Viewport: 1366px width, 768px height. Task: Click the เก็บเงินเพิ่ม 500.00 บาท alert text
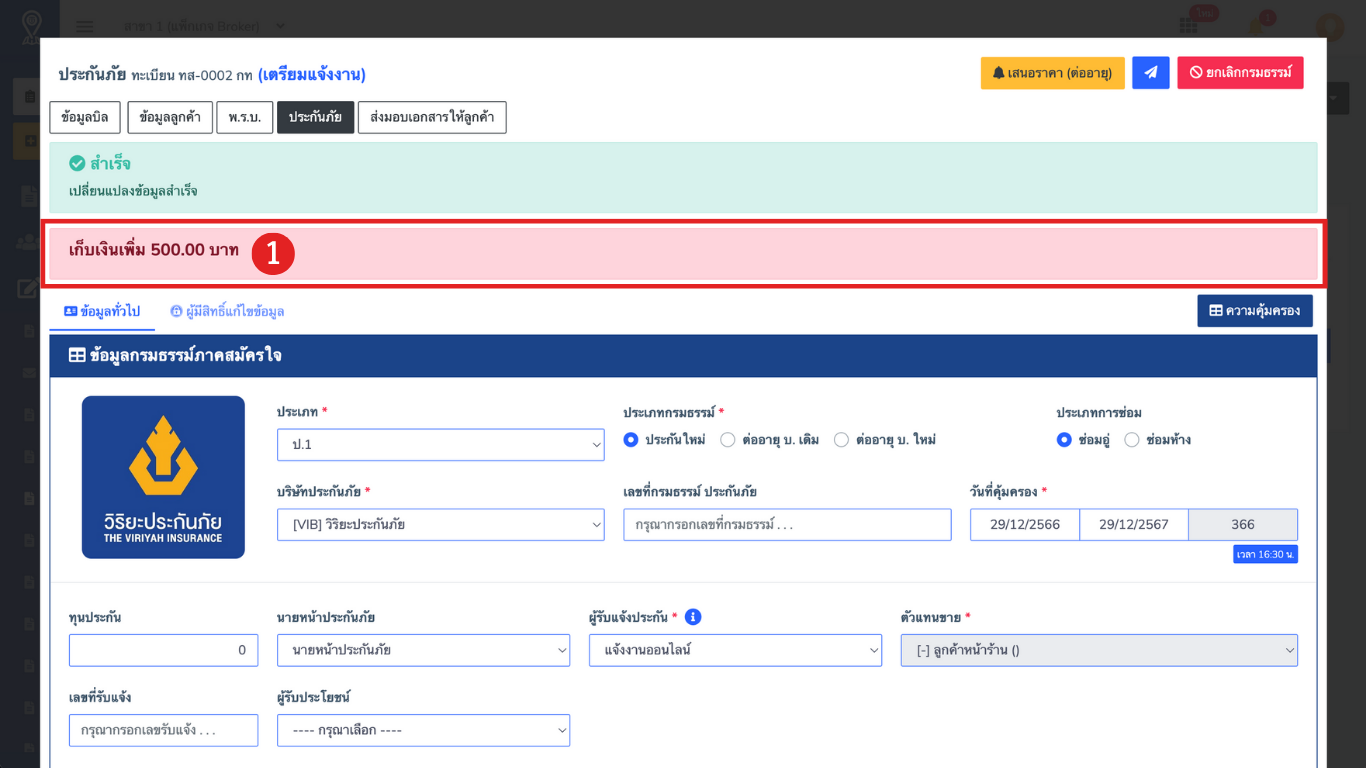click(x=154, y=250)
